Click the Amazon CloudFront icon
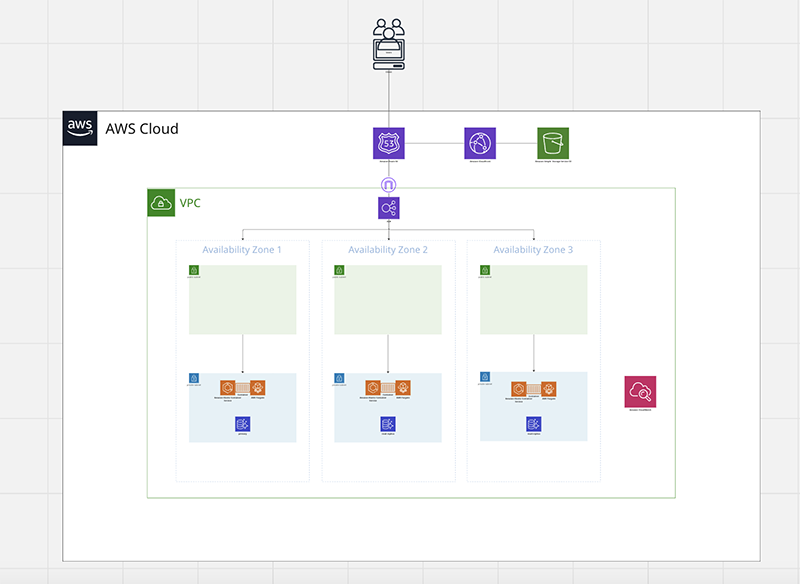Image resolution: width=800 pixels, height=584 pixels. tap(480, 143)
